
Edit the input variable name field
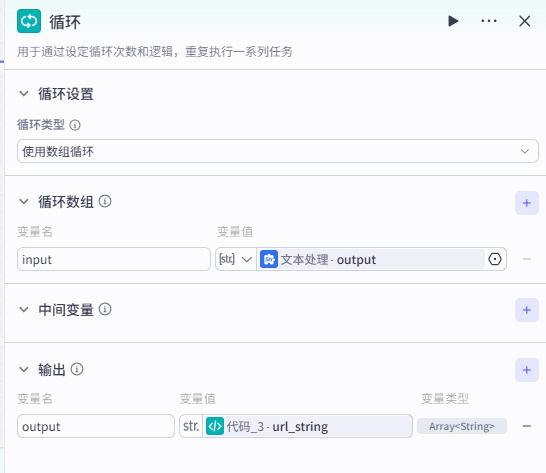[x=114, y=259]
